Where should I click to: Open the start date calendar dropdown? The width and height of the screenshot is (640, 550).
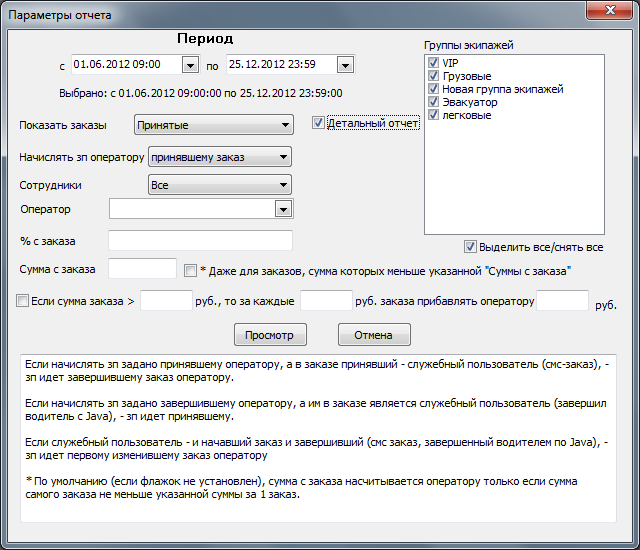click(190, 65)
